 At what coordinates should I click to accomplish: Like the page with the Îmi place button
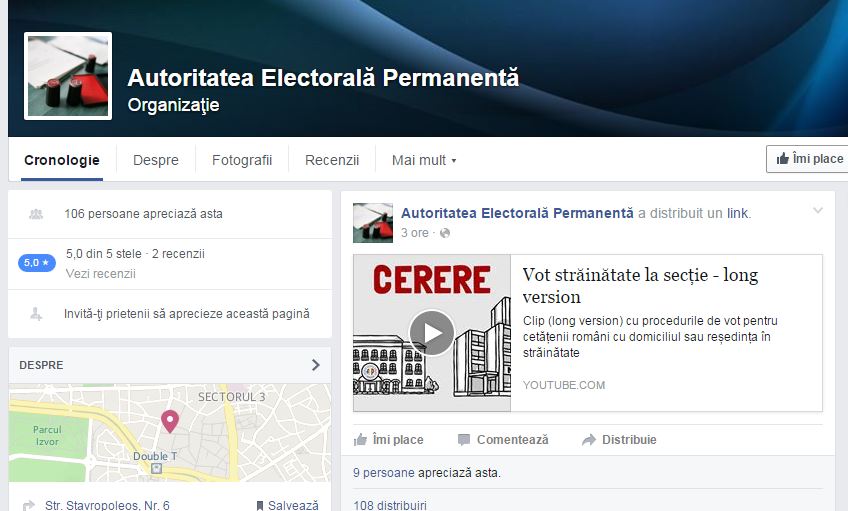coord(809,159)
